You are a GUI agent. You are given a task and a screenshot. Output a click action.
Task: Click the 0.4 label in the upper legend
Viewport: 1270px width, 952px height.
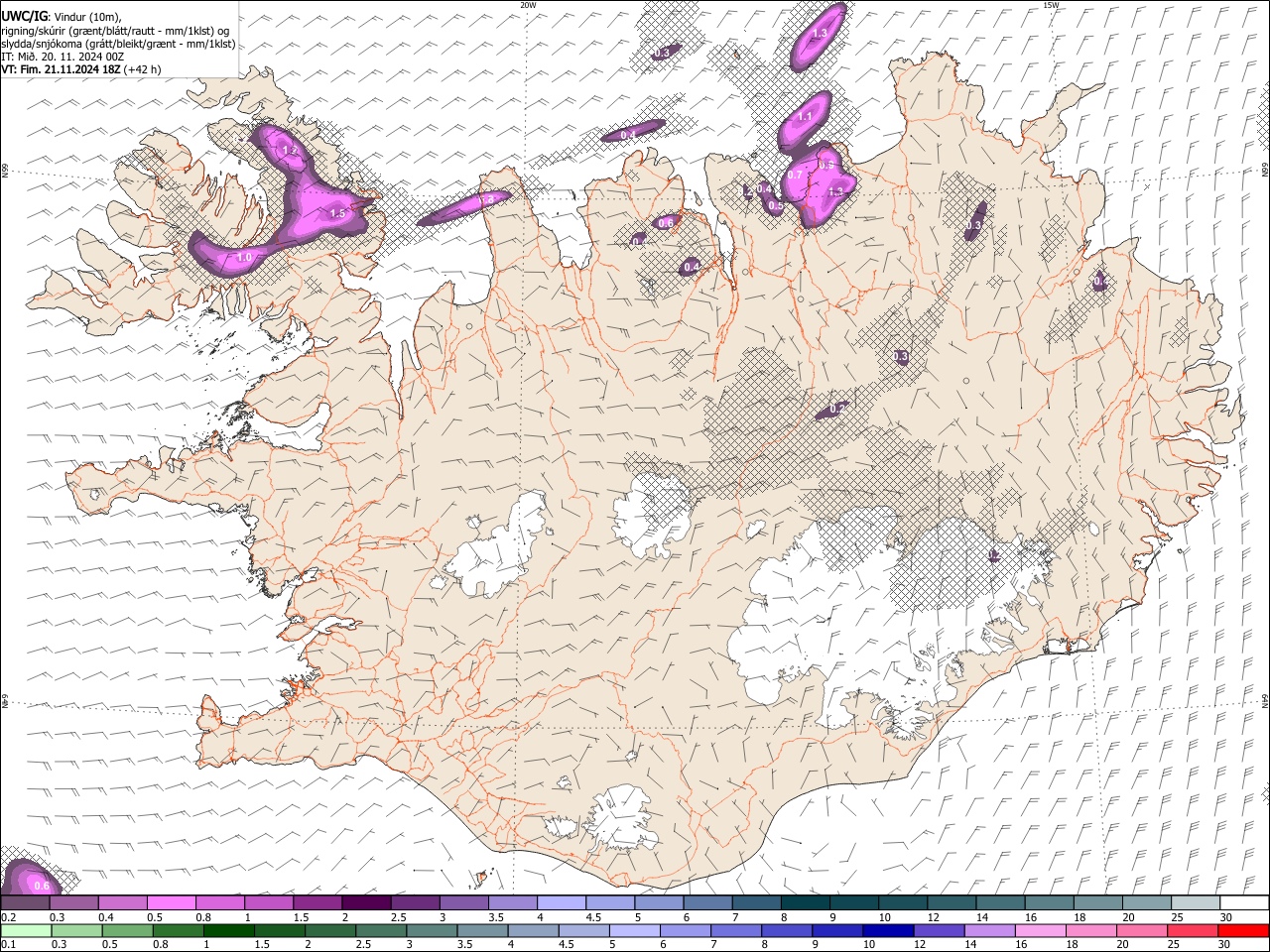coord(105,918)
